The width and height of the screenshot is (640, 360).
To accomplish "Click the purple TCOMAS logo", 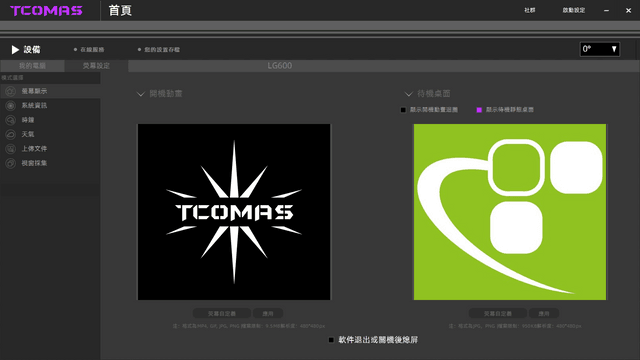I will coord(46,11).
